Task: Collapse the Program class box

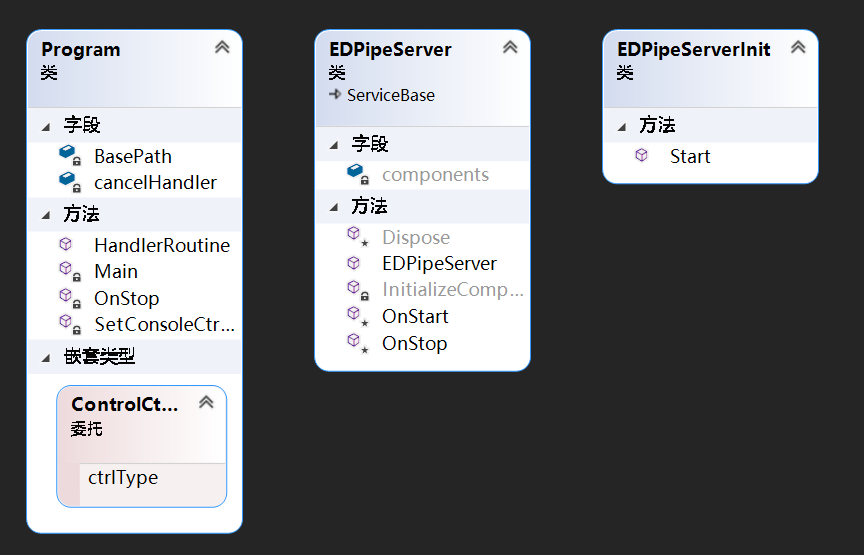Action: click(x=222, y=47)
